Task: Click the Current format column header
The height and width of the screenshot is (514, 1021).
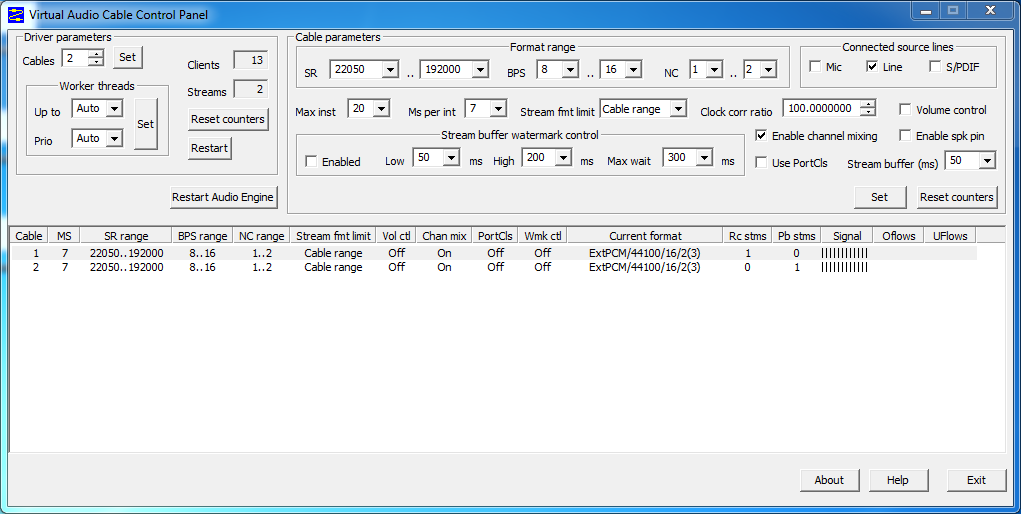Action: coord(645,236)
